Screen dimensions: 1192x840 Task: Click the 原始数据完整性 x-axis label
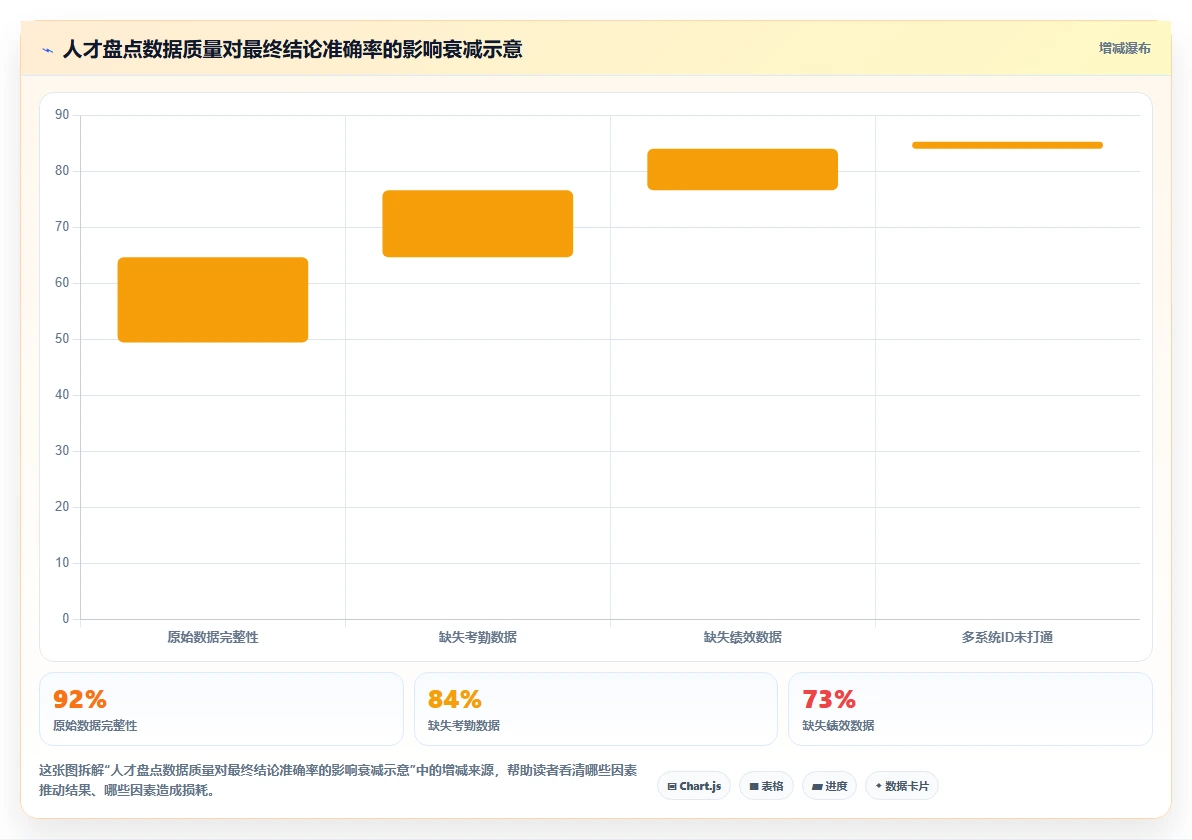click(213, 637)
